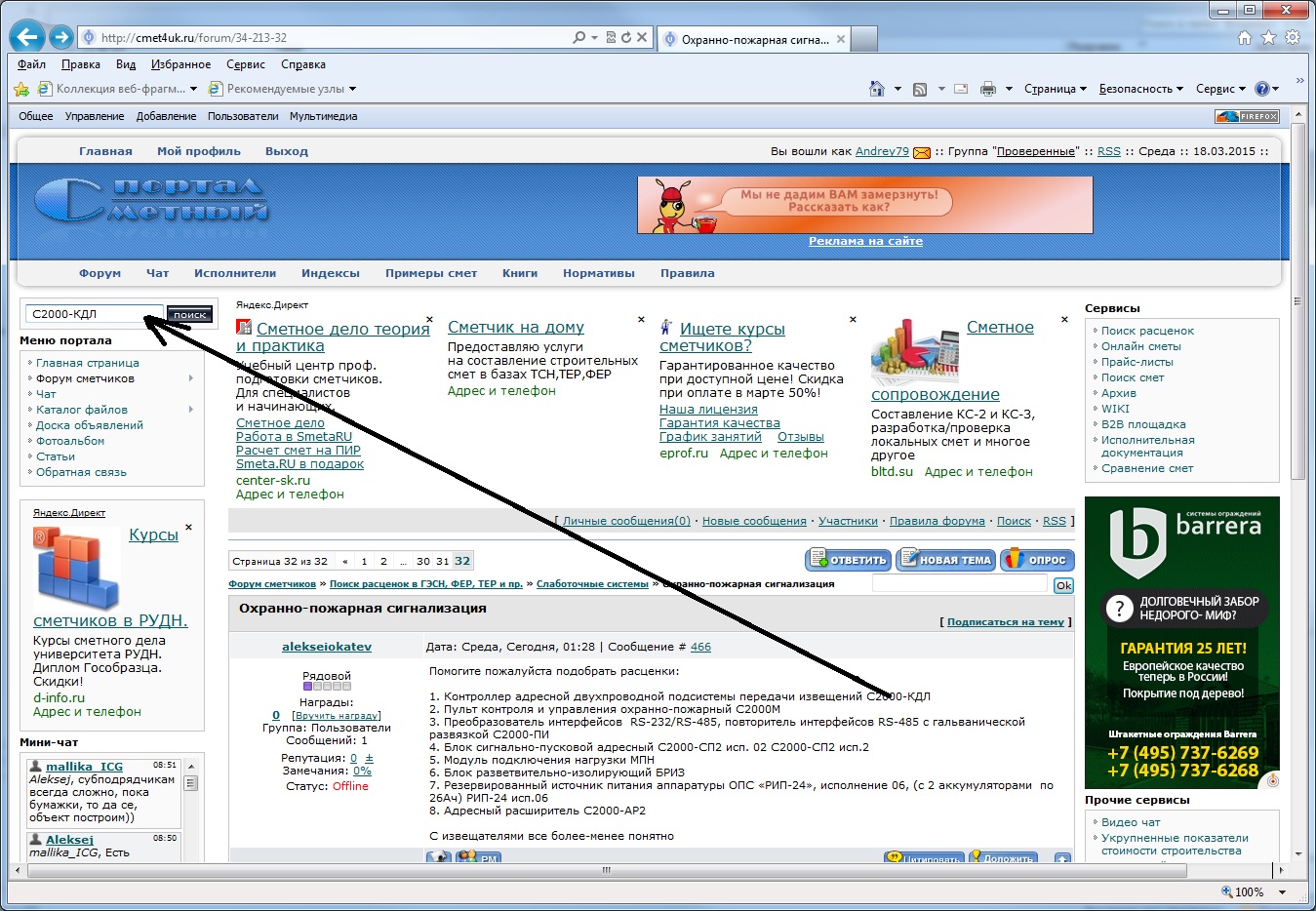Open messages via envelope icon beside Andrey79
Screen dimensions: 1316x911
922,152
